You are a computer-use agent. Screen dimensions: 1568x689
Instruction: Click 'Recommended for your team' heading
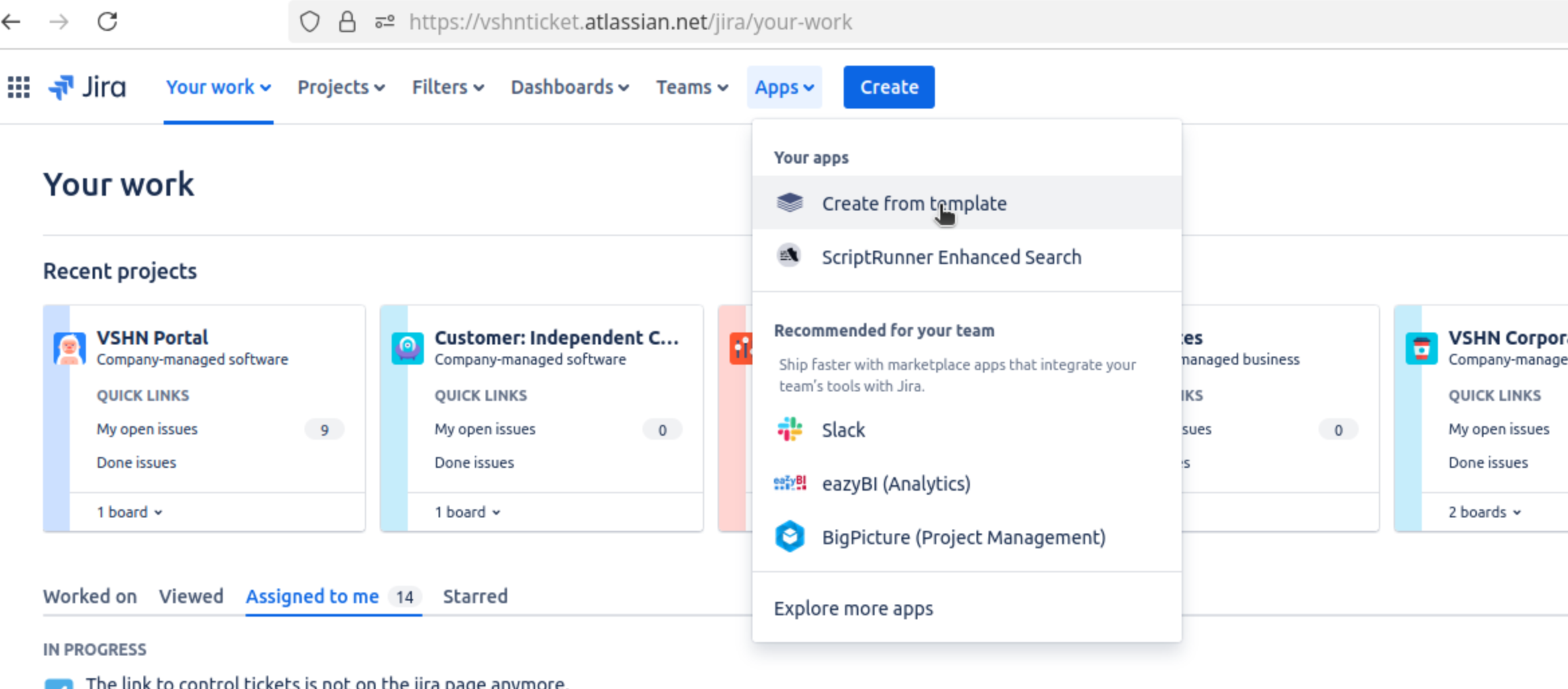[x=884, y=330]
